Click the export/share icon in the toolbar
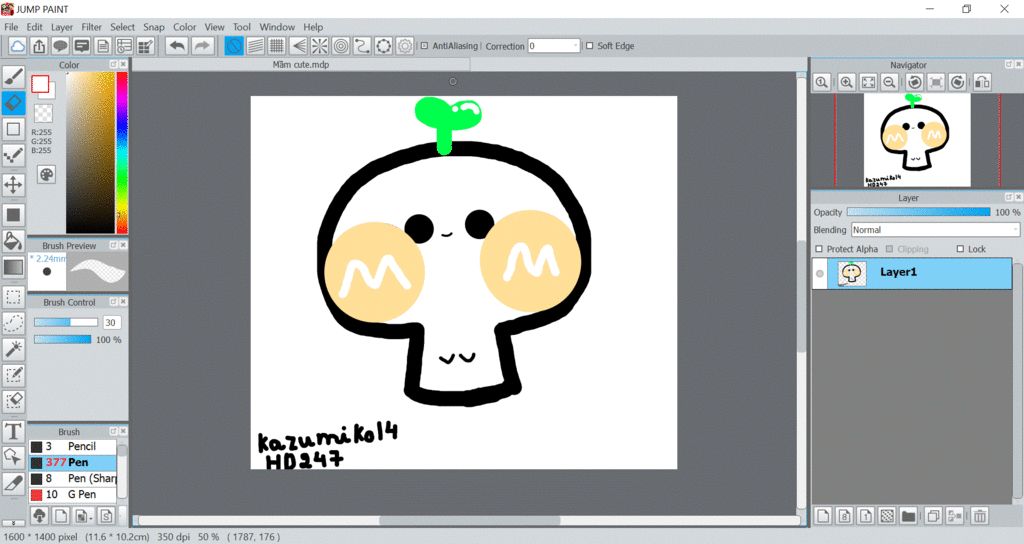The height and width of the screenshot is (544, 1024). (39, 46)
